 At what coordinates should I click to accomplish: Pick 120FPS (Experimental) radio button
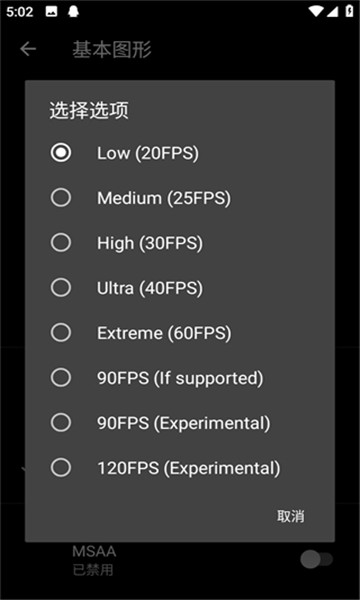61,468
